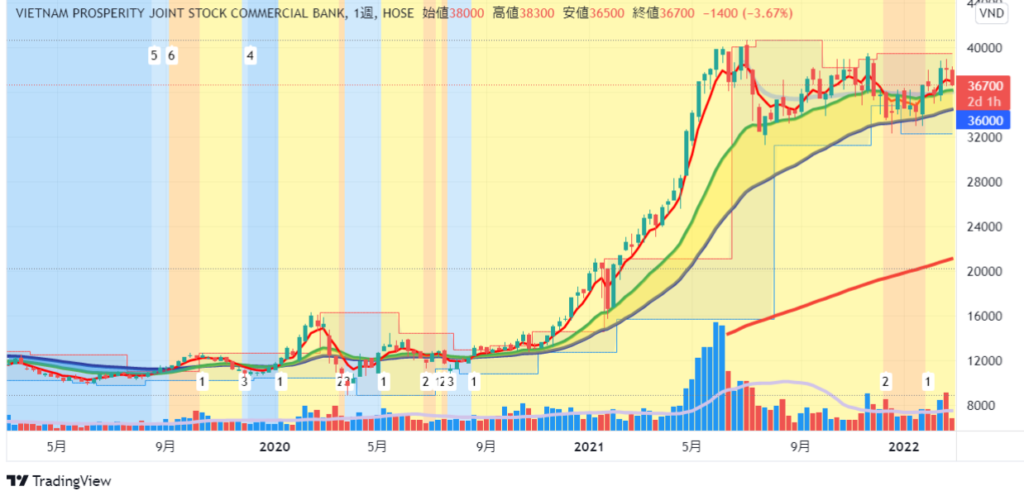Select the VIETNAM PROSPERITY JOINT STOCK COMMERCIAL BANK title

pos(180,13)
